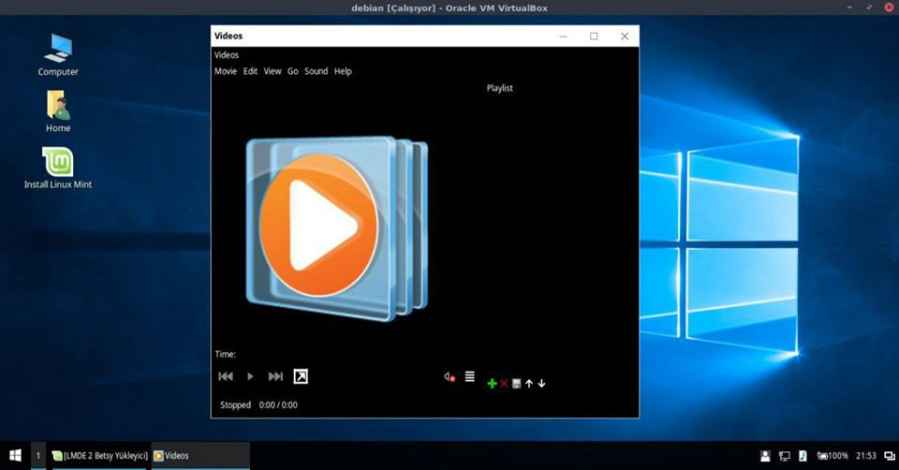Screen dimensions: 899x470
Task: Open the sound volume tray icon
Action: click(803, 456)
